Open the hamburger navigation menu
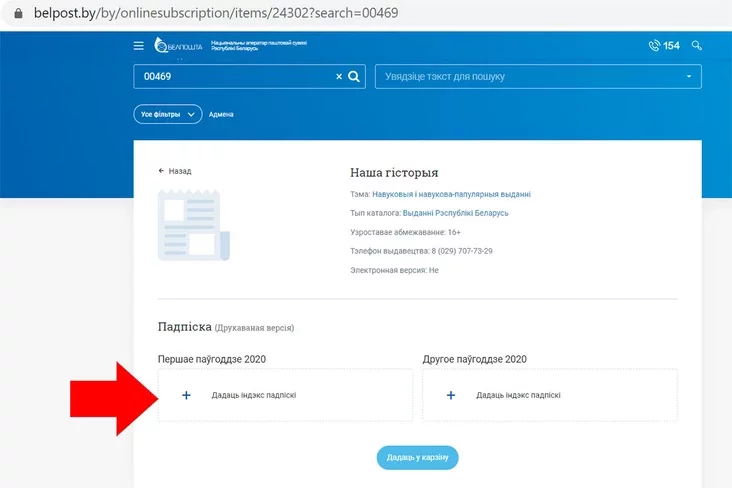The height and width of the screenshot is (488, 732). click(139, 46)
